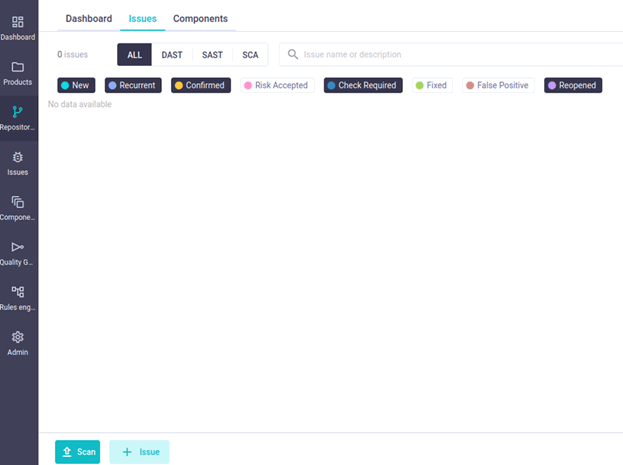This screenshot has width=623, height=465.
Task: Enable the Risk Accepted status filter
Action: pos(277,86)
